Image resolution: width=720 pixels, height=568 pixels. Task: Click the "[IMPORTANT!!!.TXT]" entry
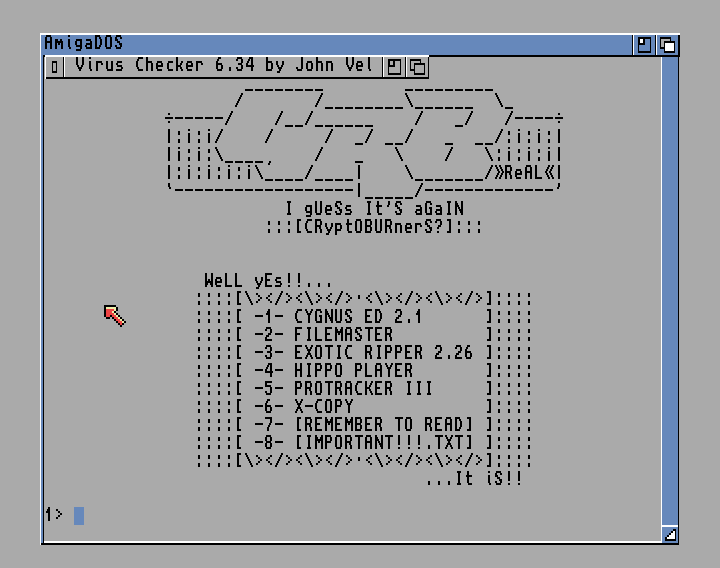pyautogui.click(x=383, y=443)
